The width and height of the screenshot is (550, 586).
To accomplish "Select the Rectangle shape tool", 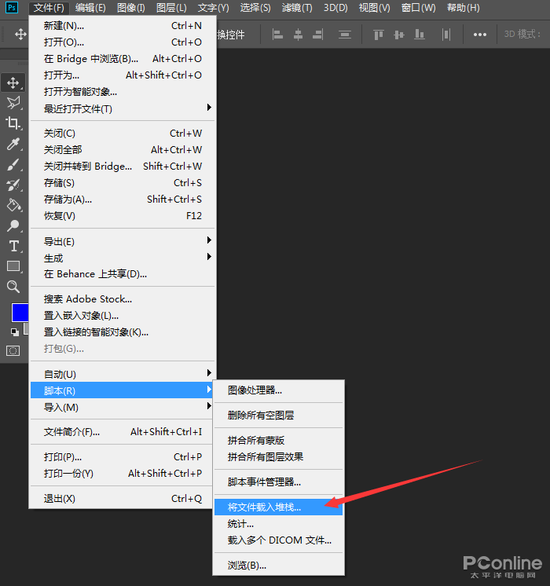I will pyautogui.click(x=14, y=266).
